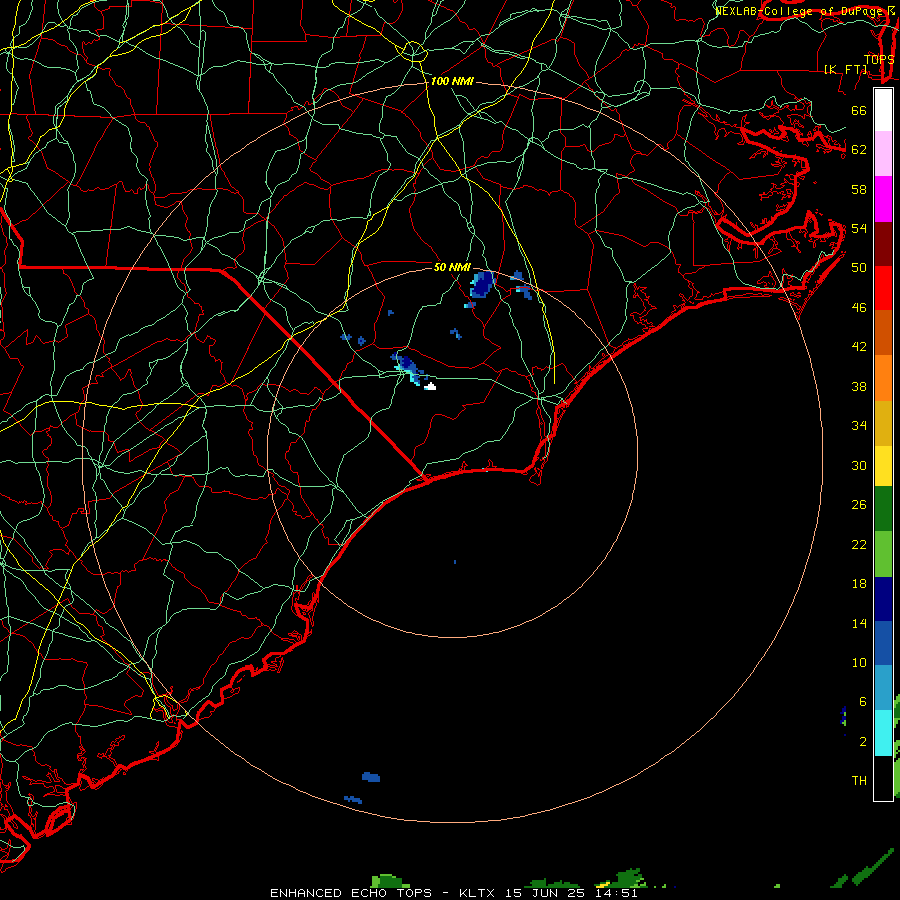
Task: Click the "15 JUN 25" date text
Action: [x=545, y=893]
